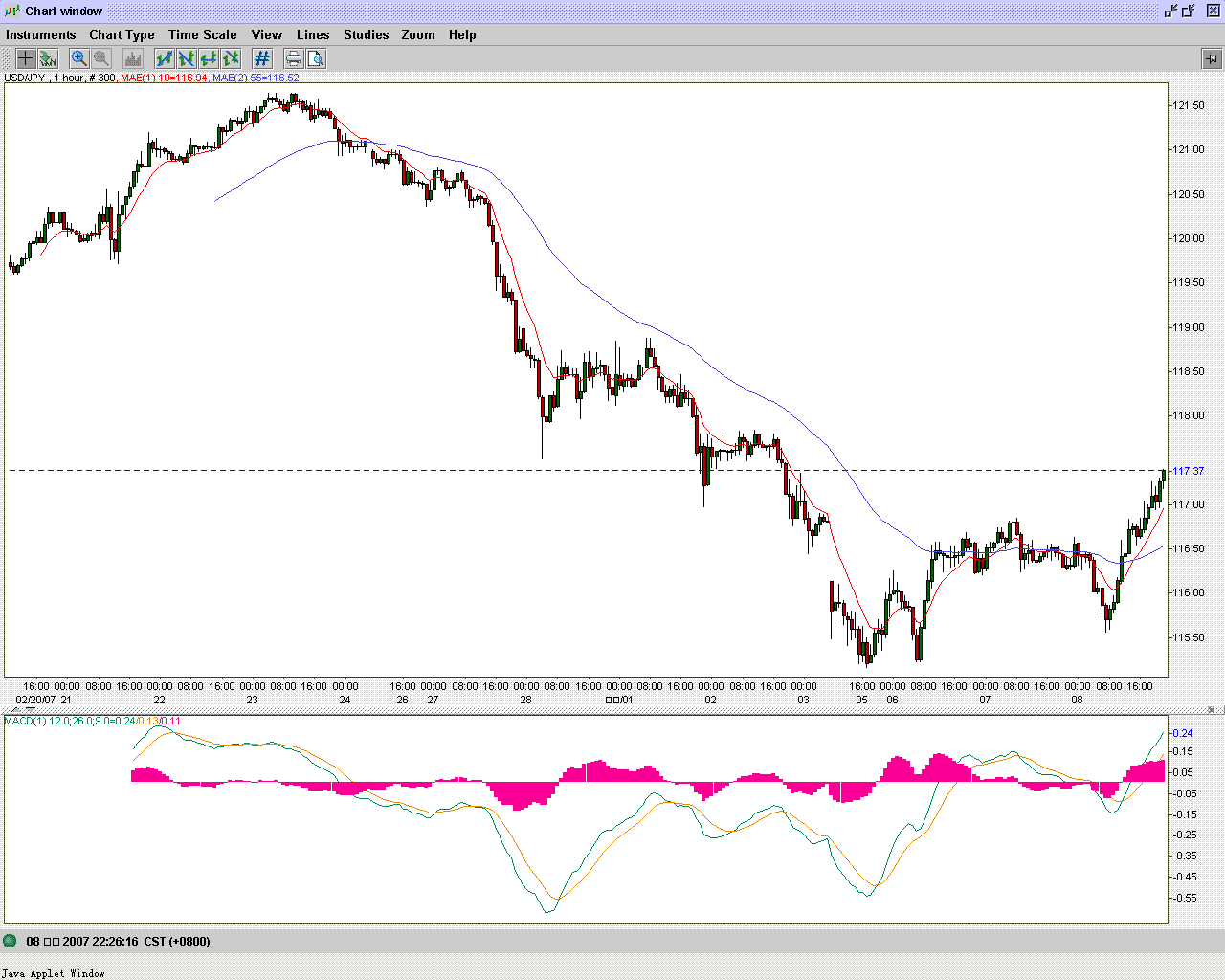
Task: Click the Chart window title bar icon
Action: point(12,11)
